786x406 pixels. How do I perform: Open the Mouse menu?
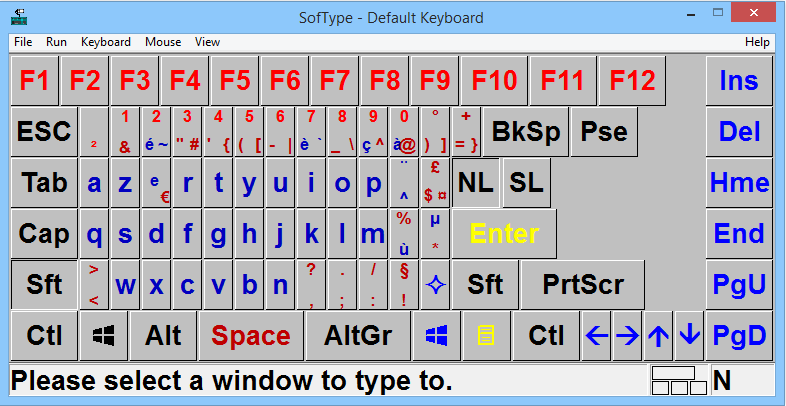pos(163,42)
